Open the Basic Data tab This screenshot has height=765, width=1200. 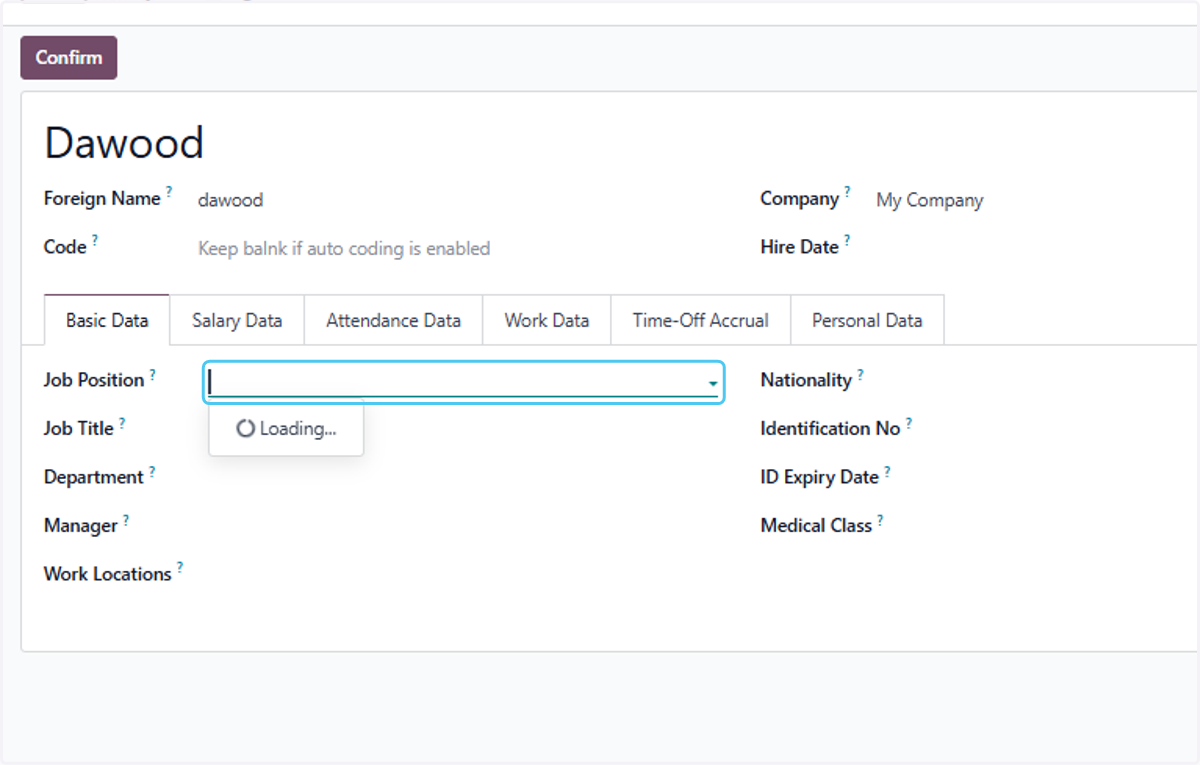(107, 321)
